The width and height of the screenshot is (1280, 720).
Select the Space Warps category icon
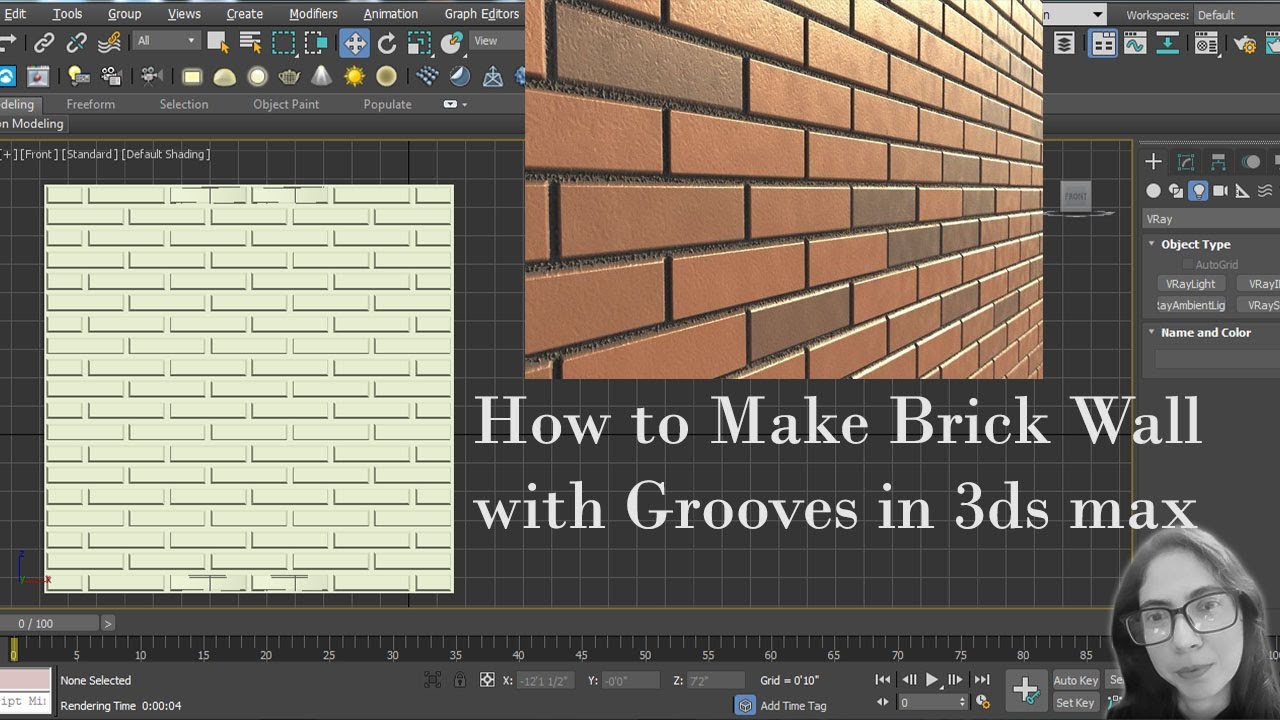1265,191
